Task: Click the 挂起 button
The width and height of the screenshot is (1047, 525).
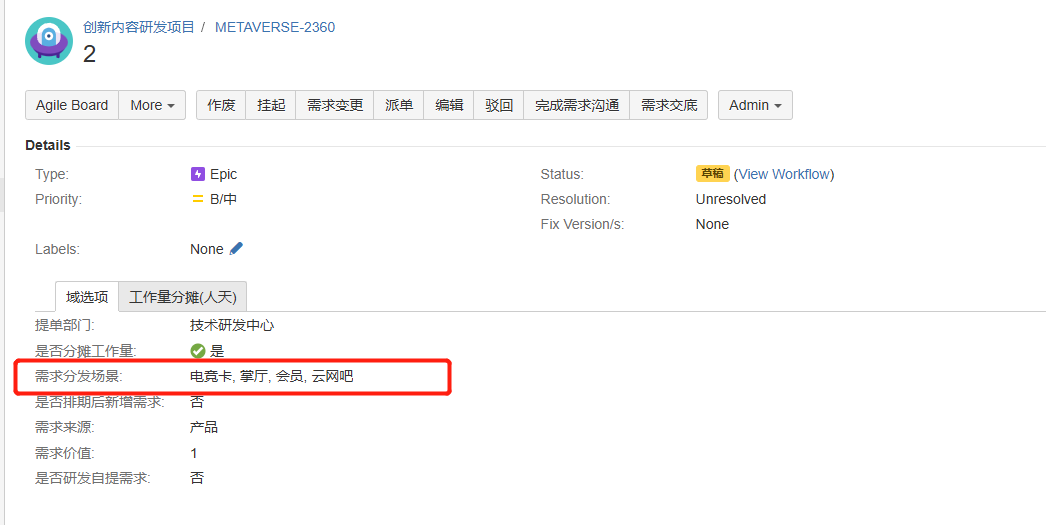Action: coord(271,105)
